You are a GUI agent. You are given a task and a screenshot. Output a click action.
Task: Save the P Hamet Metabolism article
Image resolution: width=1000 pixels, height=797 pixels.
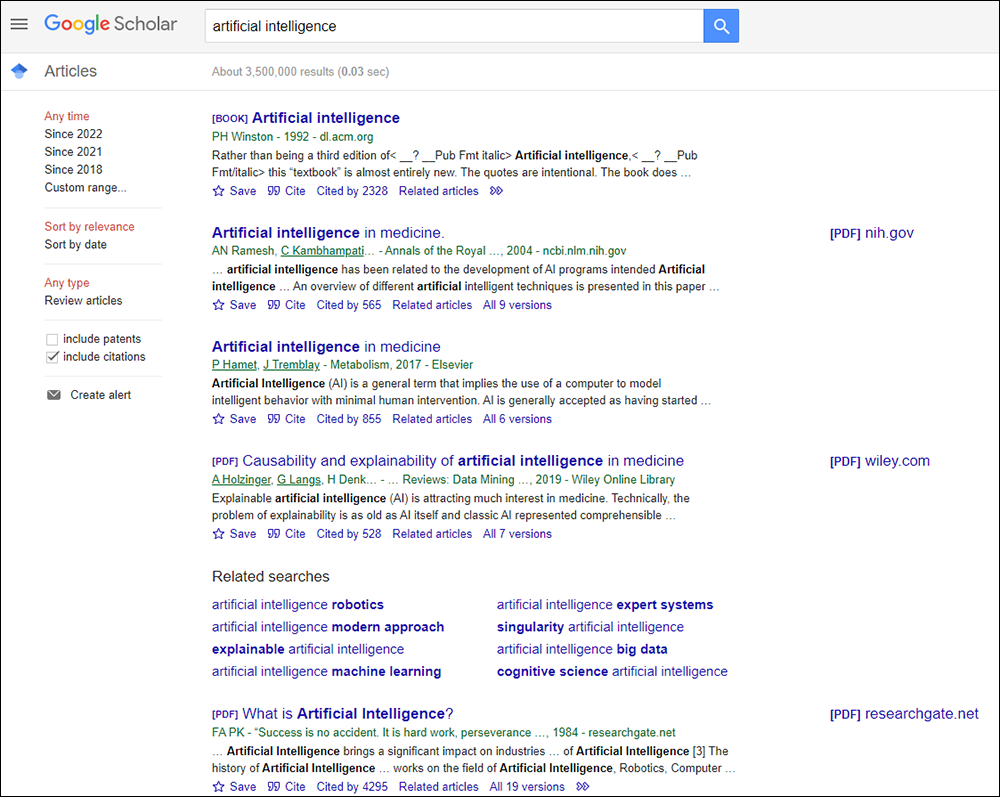[234, 419]
